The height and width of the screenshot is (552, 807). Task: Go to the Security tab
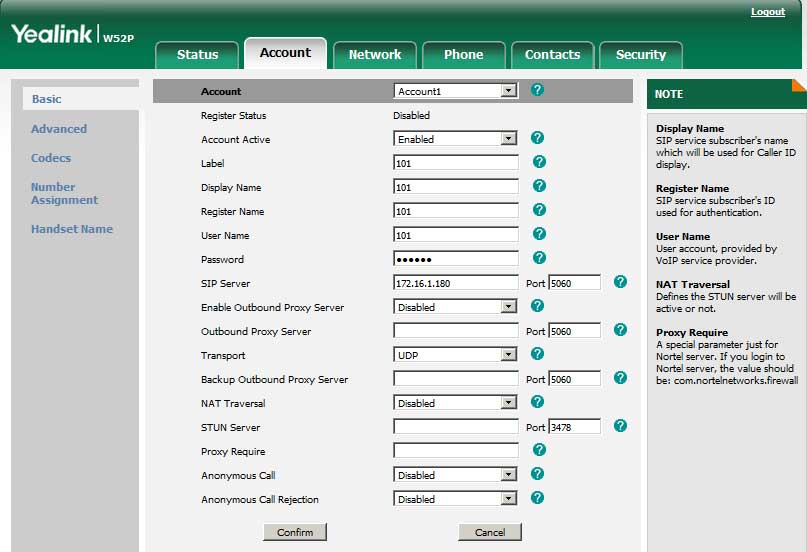tap(641, 55)
